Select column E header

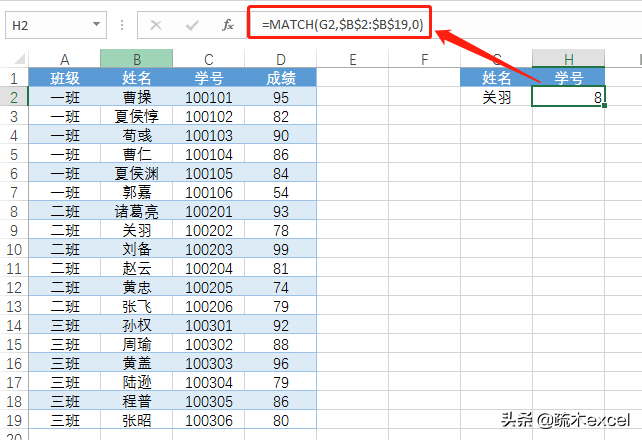[353, 59]
